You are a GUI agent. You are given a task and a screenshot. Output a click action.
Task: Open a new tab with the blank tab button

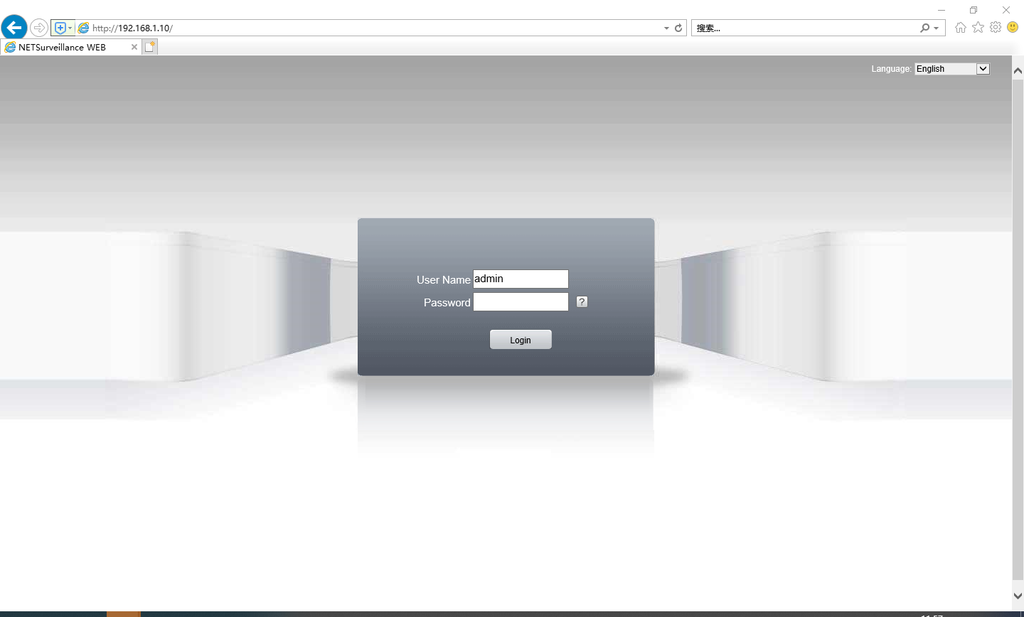point(150,47)
